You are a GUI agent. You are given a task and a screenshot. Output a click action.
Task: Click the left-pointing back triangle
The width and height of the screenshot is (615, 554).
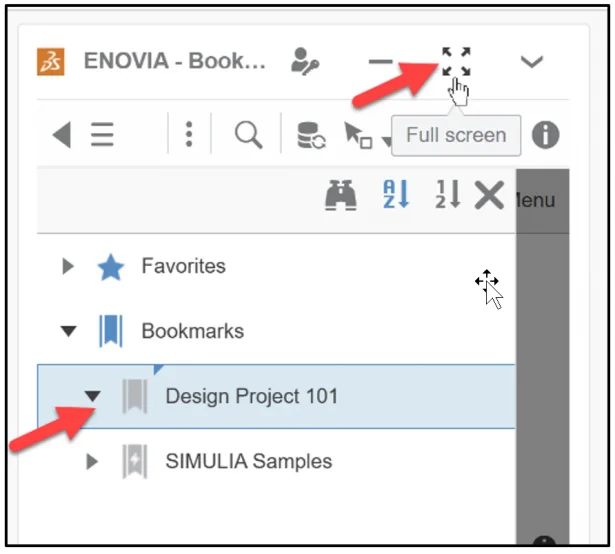(x=62, y=135)
